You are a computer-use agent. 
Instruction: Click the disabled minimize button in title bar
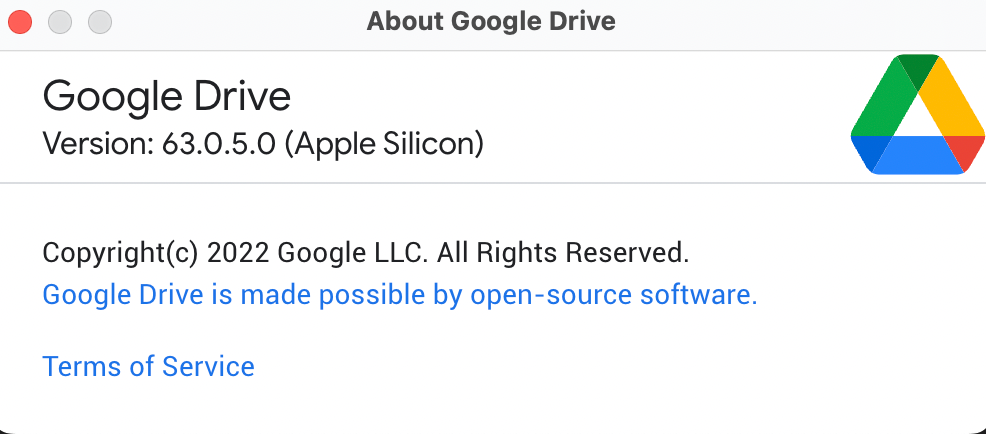tap(60, 23)
